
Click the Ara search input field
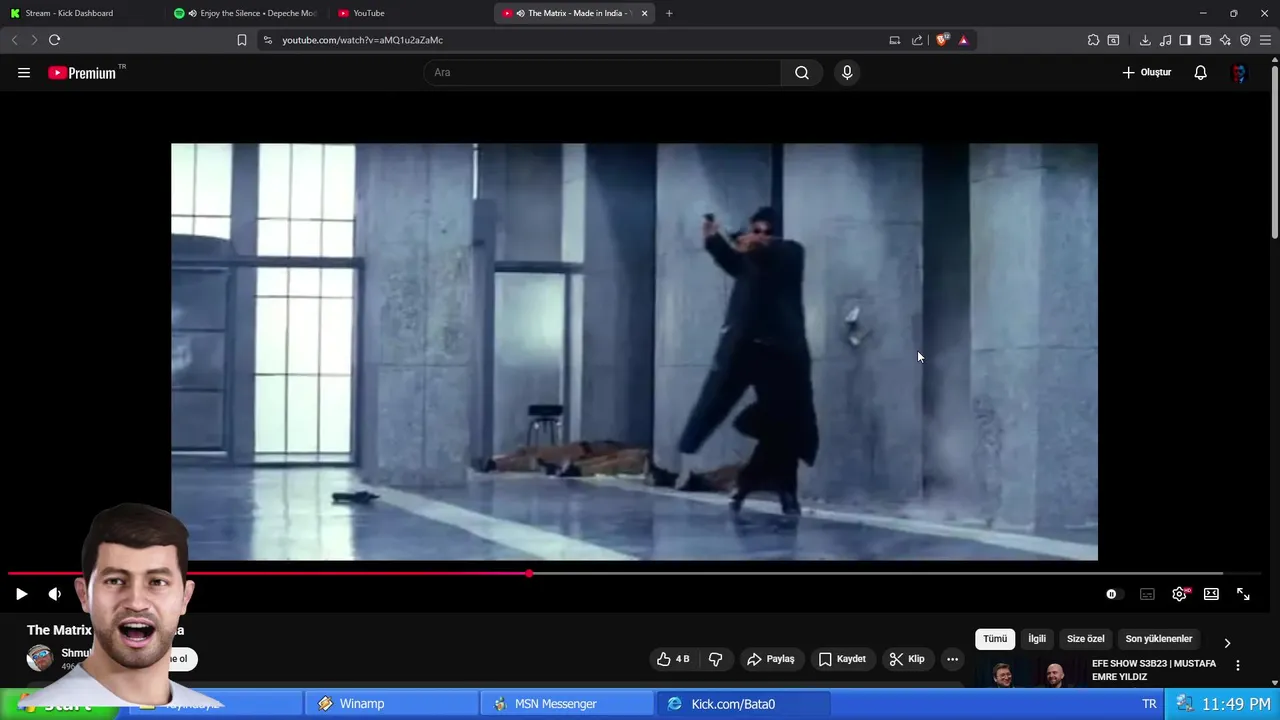coord(603,72)
